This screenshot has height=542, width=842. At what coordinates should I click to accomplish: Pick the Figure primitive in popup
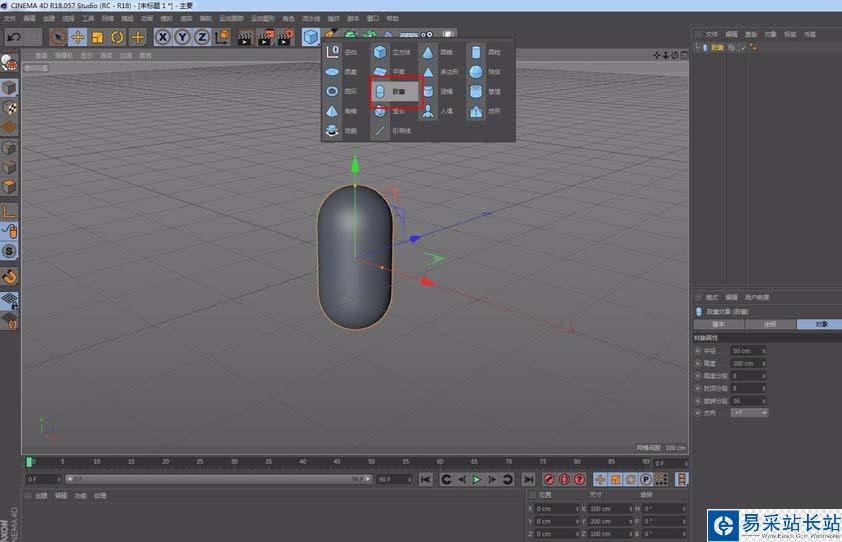[x=428, y=111]
